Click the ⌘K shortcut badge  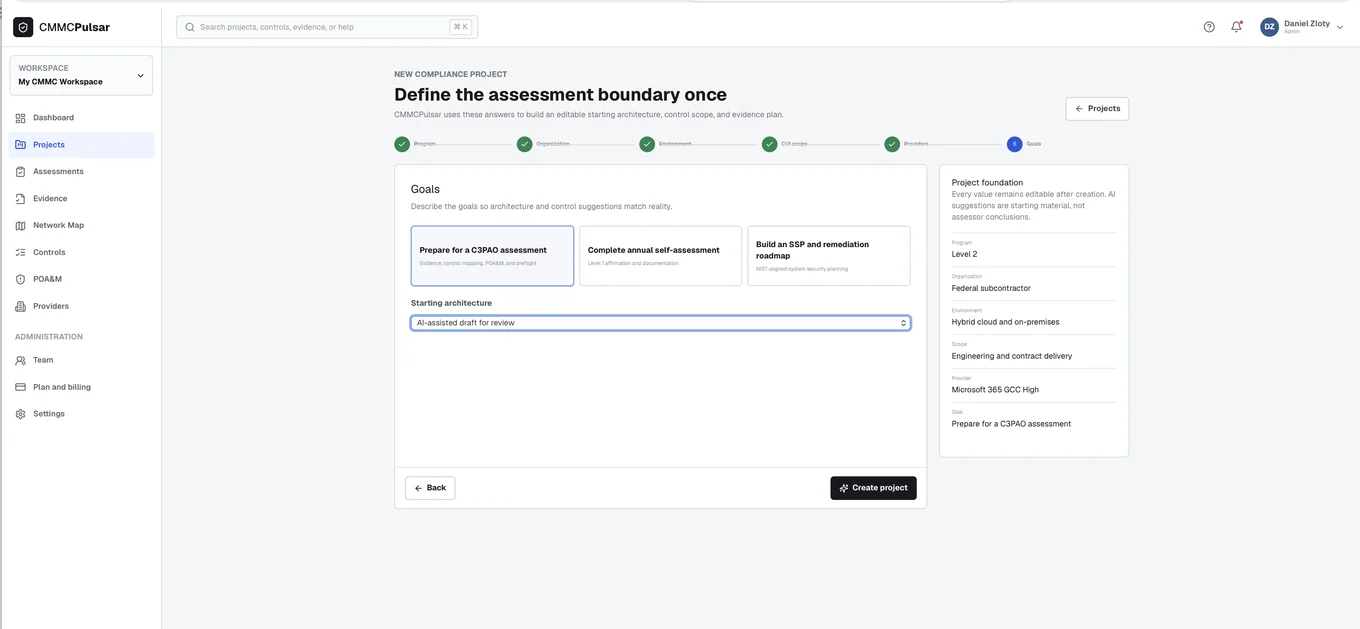[460, 27]
